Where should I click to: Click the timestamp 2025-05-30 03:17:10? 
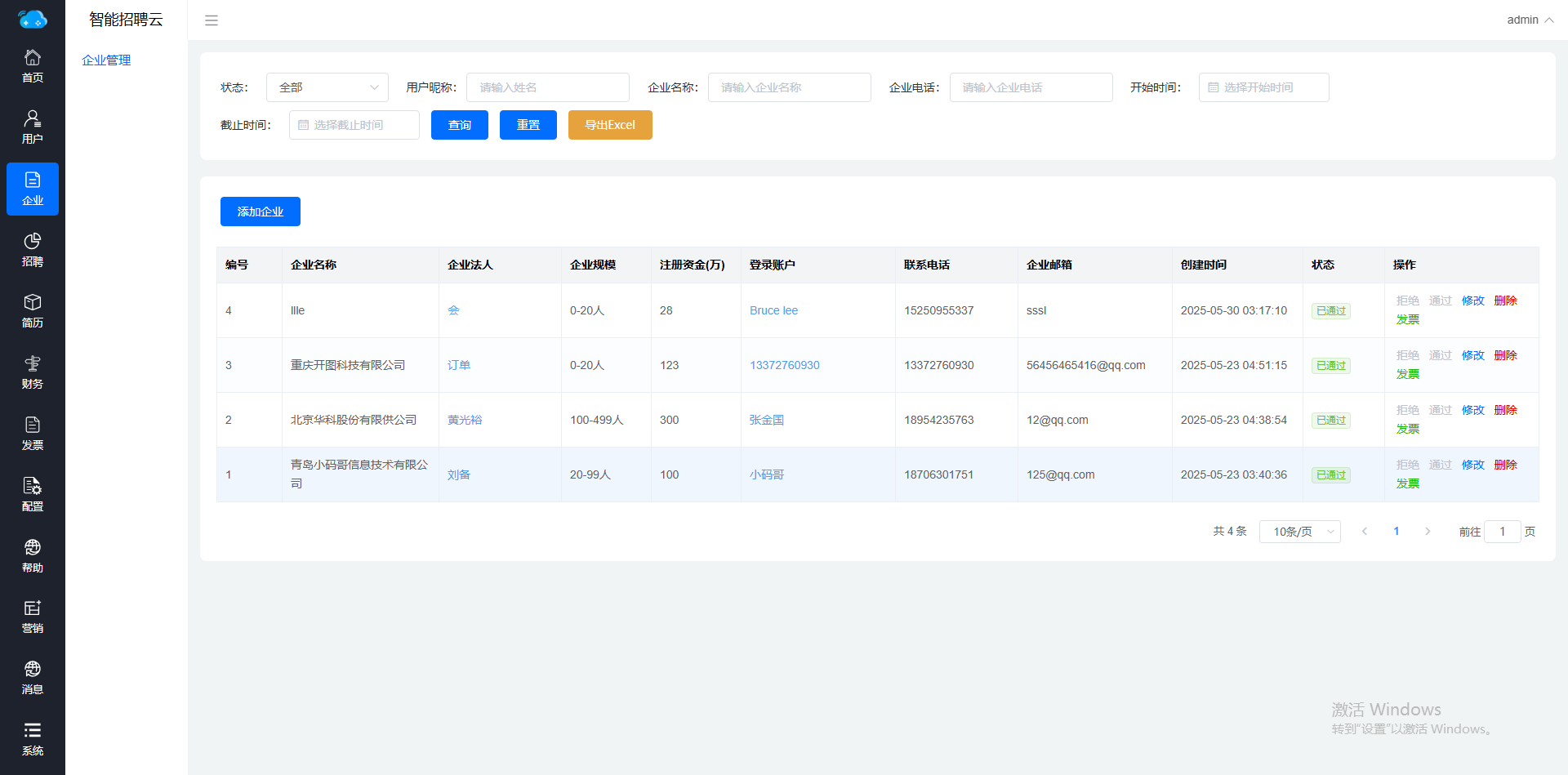point(1234,310)
